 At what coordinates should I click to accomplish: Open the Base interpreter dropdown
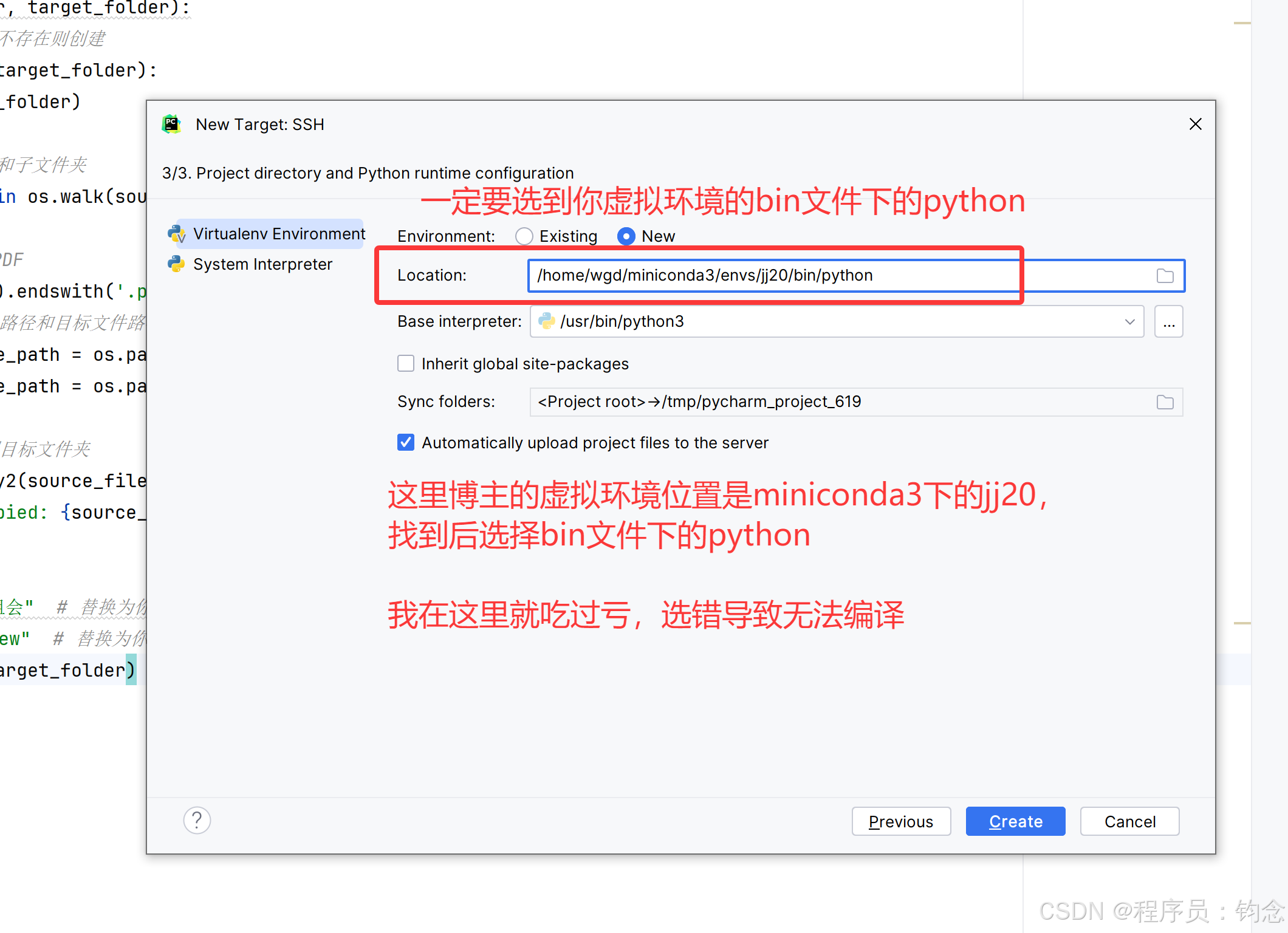pos(1129,321)
